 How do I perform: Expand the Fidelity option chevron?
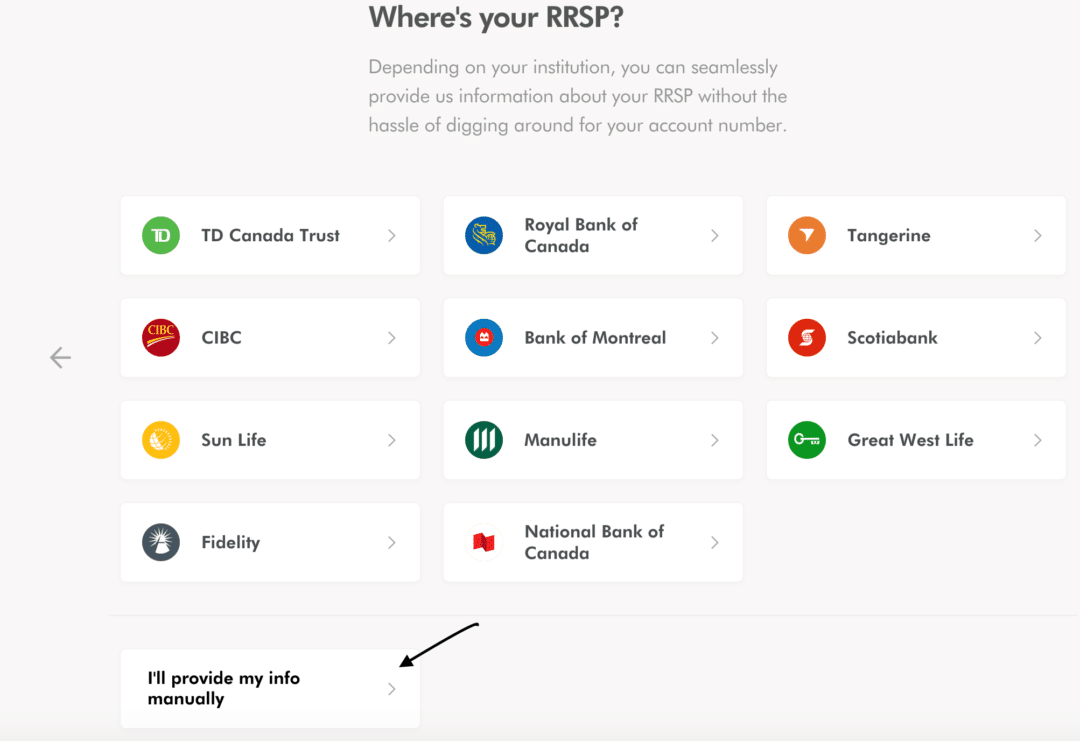[x=391, y=542]
